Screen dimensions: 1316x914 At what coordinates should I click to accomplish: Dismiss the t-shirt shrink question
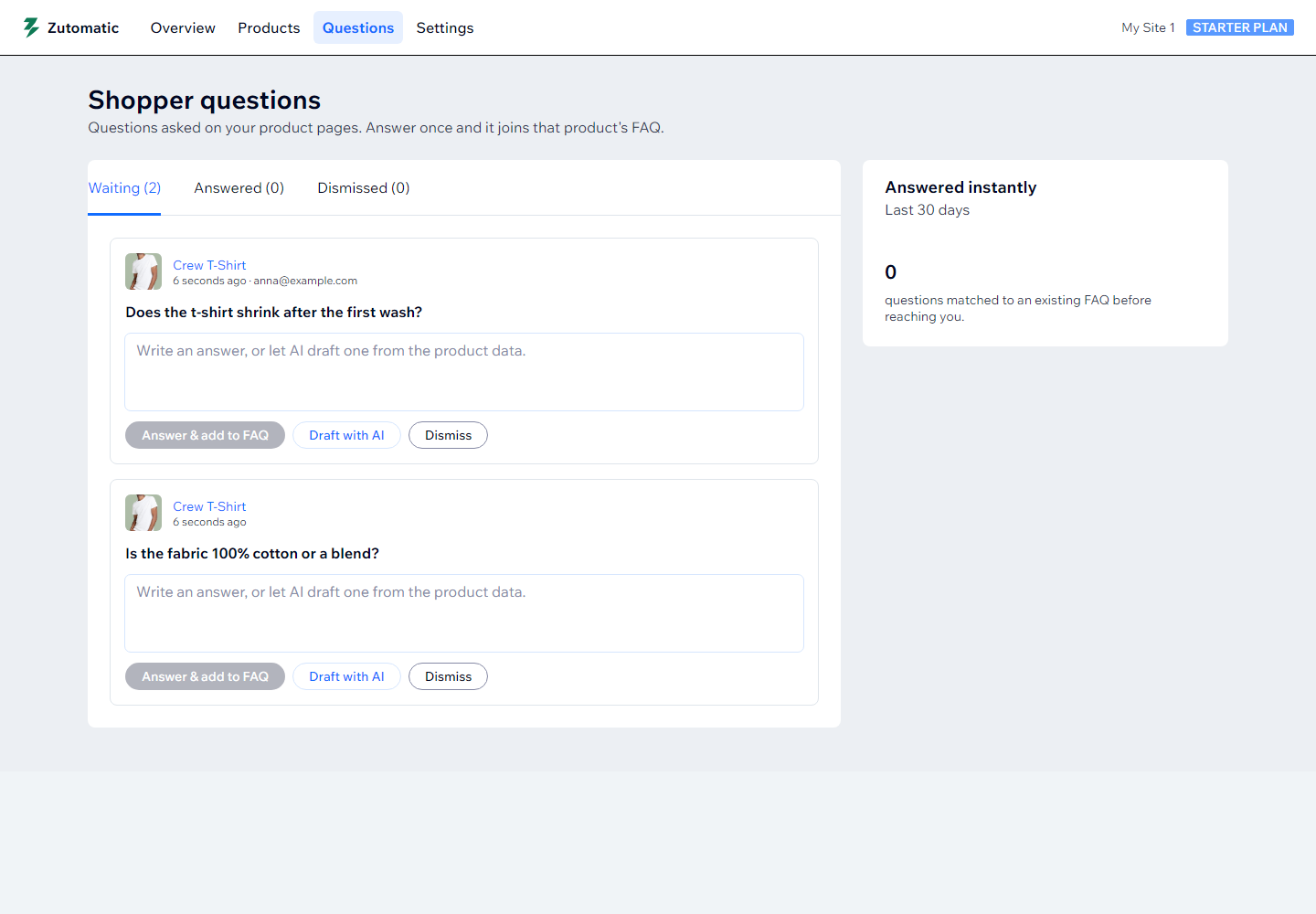(448, 435)
